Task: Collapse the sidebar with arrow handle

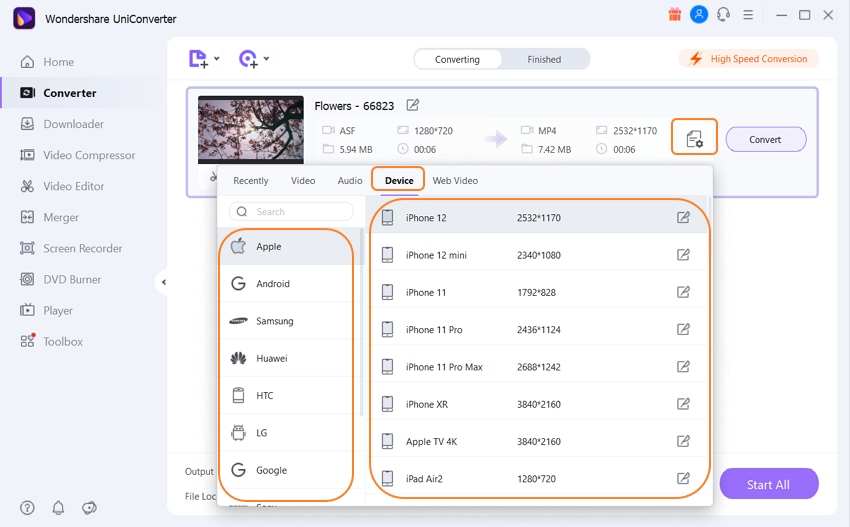Action: (163, 282)
